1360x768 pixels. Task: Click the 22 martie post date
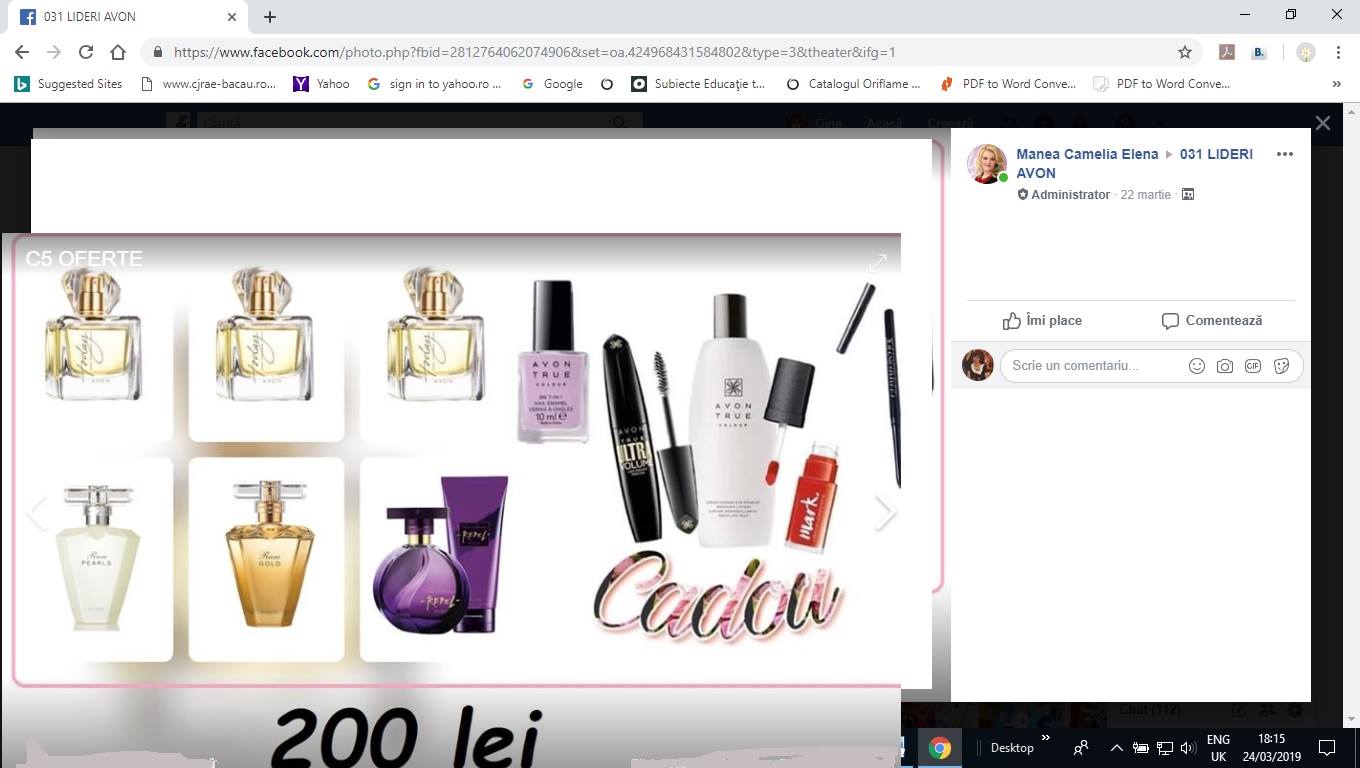[x=1145, y=194]
